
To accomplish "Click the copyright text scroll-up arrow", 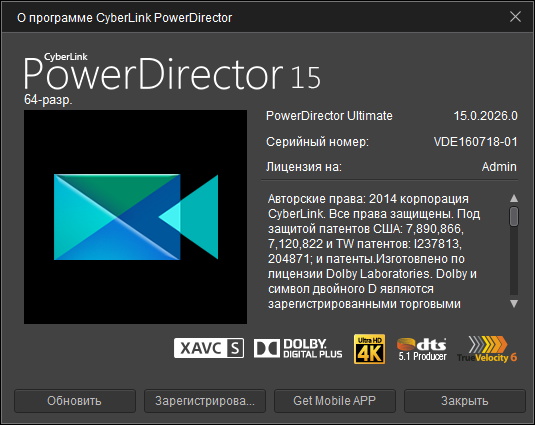I will pos(514,198).
